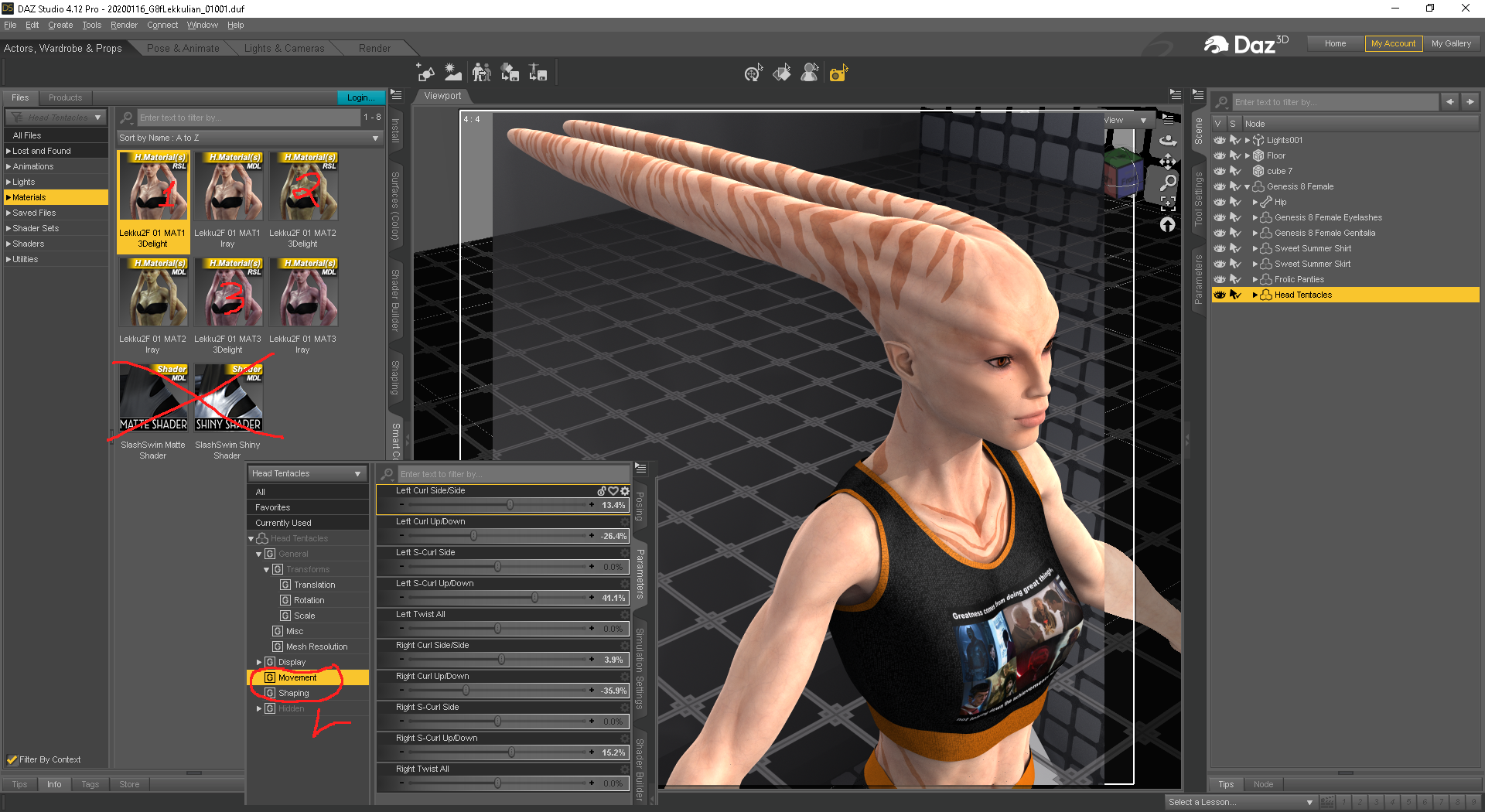
Task: Click the viewport orbit camera control
Action: click(1168, 140)
